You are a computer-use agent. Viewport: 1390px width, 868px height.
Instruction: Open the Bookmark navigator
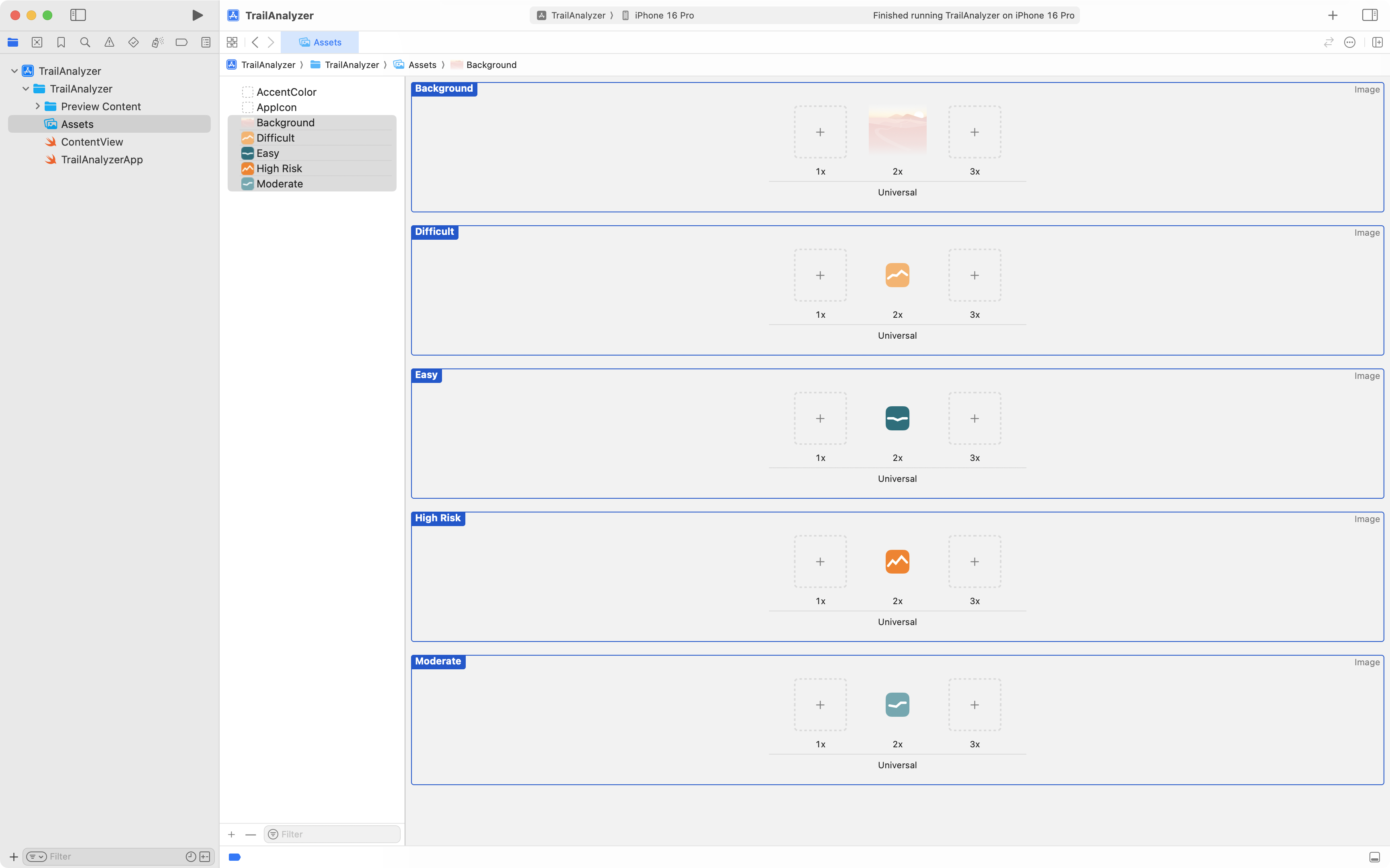click(x=61, y=42)
